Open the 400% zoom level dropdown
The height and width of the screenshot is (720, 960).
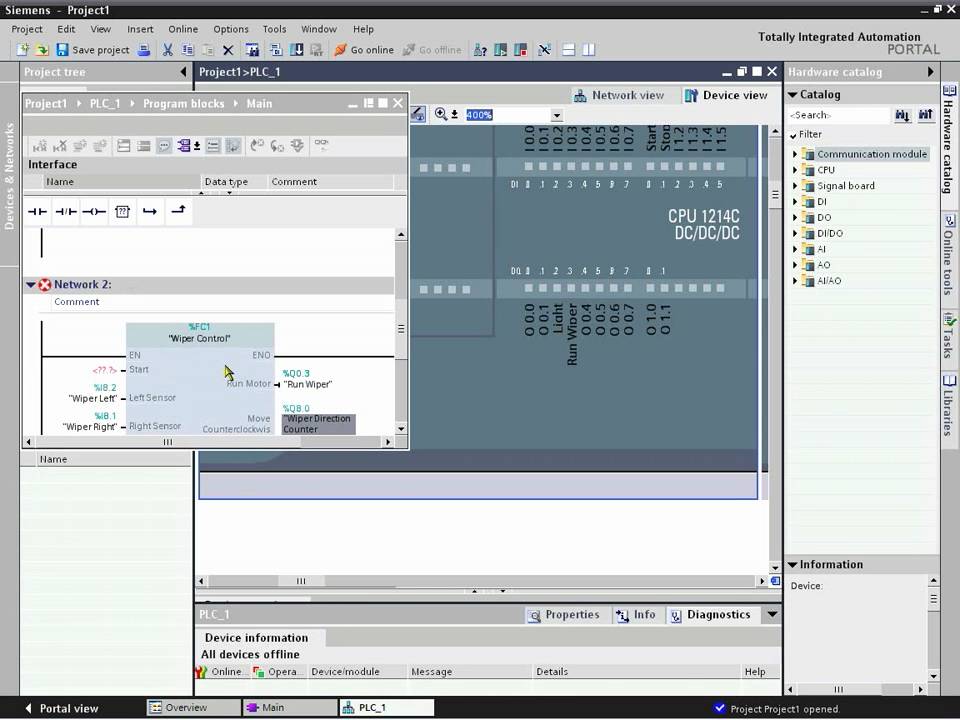click(556, 115)
